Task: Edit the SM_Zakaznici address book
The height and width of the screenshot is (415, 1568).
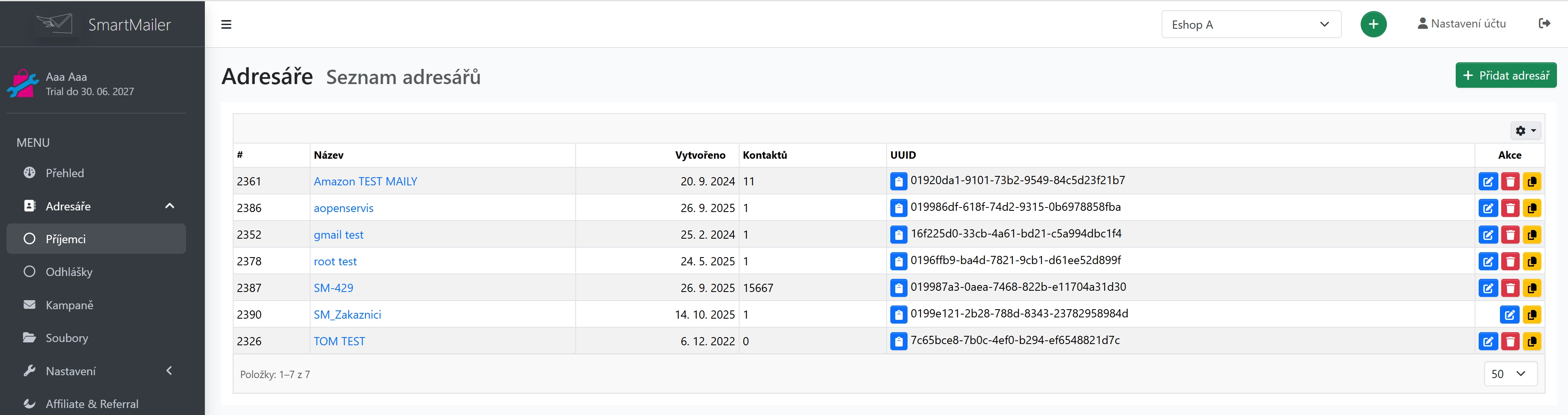Action: click(1509, 315)
